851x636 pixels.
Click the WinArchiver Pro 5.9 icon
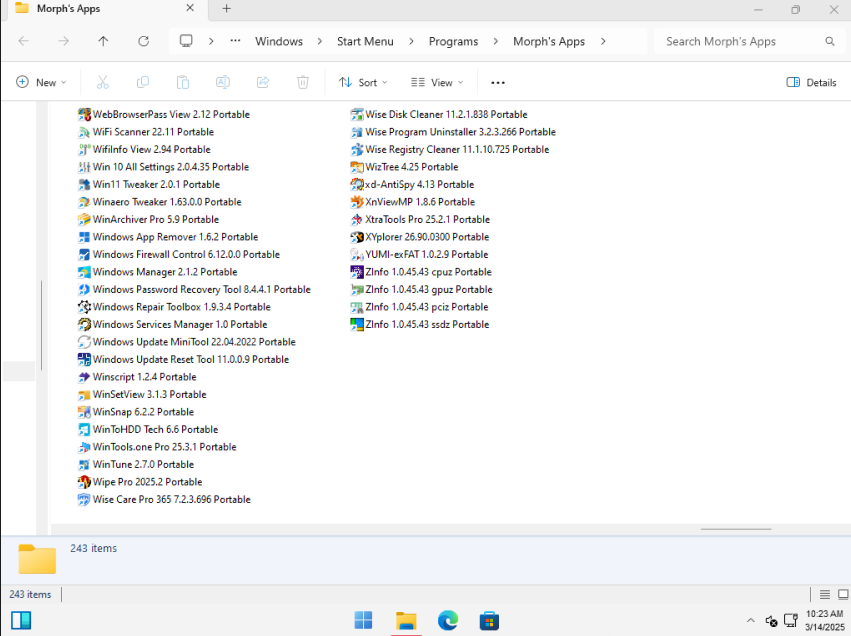point(84,219)
